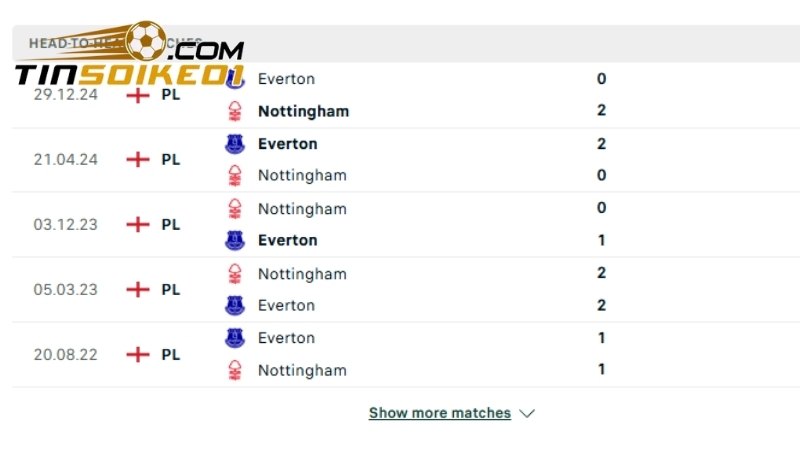Screen dimensions: 800x450
Task: Open the 29.12.24 match row date
Action: pos(65,94)
